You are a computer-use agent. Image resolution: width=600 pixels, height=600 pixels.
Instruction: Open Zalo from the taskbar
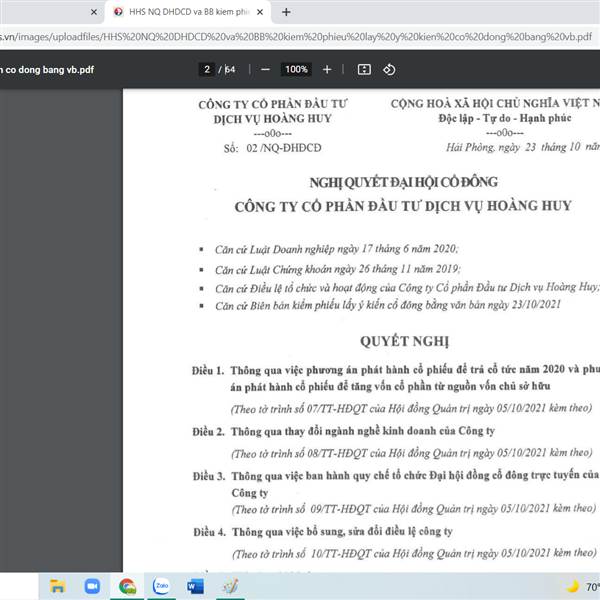click(x=161, y=586)
